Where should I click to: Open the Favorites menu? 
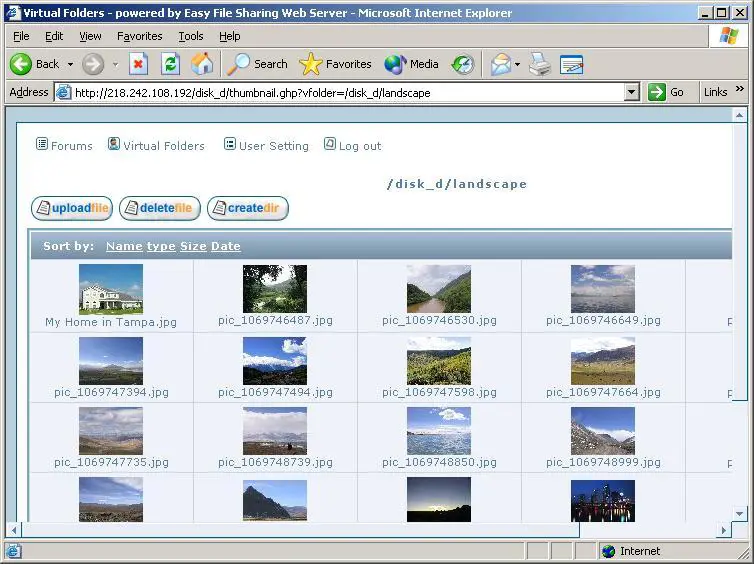(x=139, y=36)
